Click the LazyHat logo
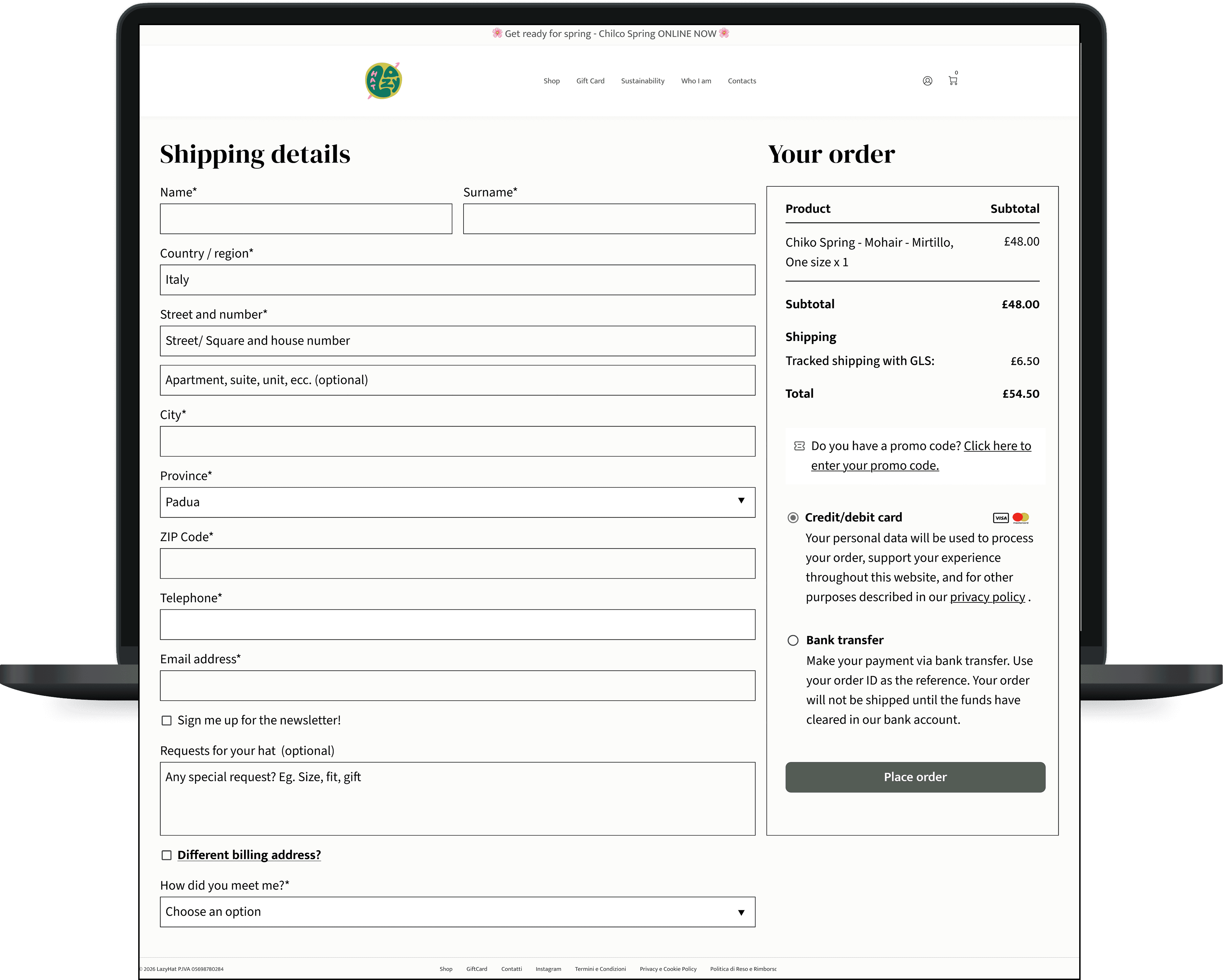The width and height of the screenshot is (1223, 980). point(384,81)
